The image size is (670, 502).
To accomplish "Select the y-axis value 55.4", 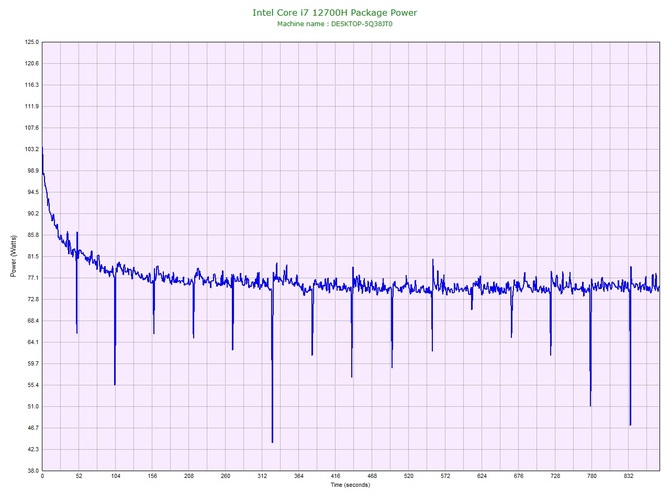I will [x=34, y=385].
